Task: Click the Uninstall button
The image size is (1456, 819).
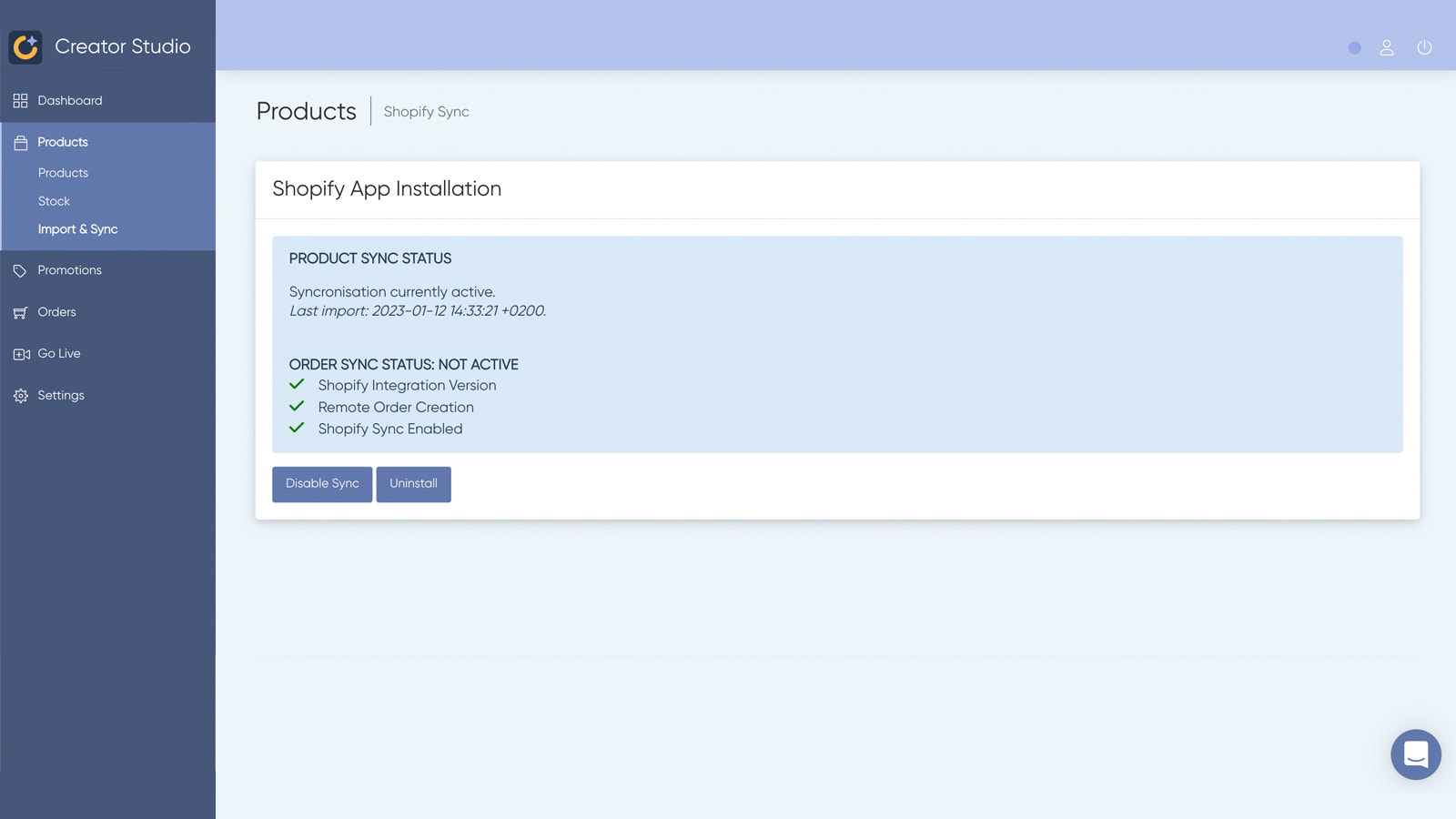Action: (x=413, y=484)
